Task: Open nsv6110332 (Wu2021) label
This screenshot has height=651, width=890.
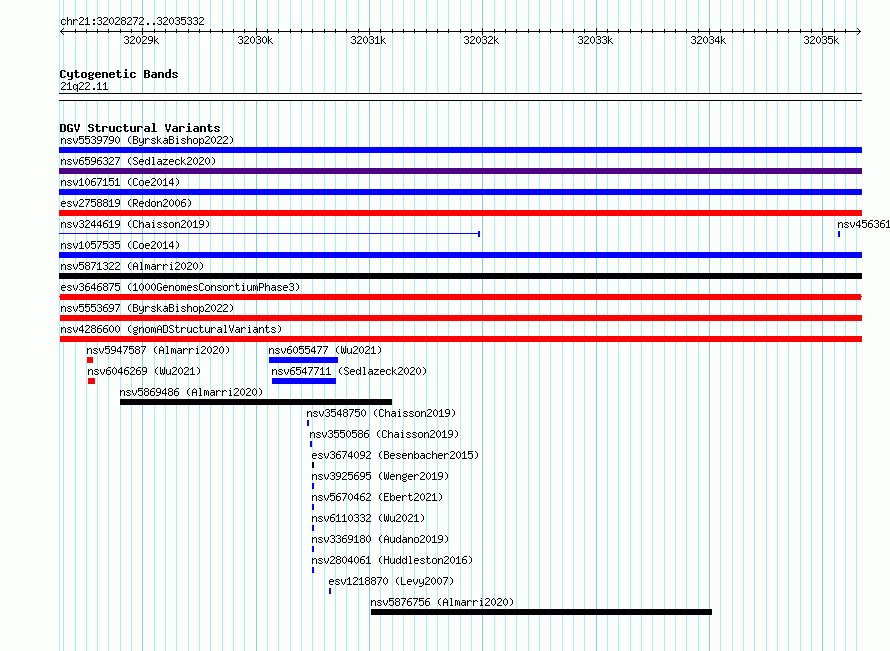Action: (x=368, y=518)
